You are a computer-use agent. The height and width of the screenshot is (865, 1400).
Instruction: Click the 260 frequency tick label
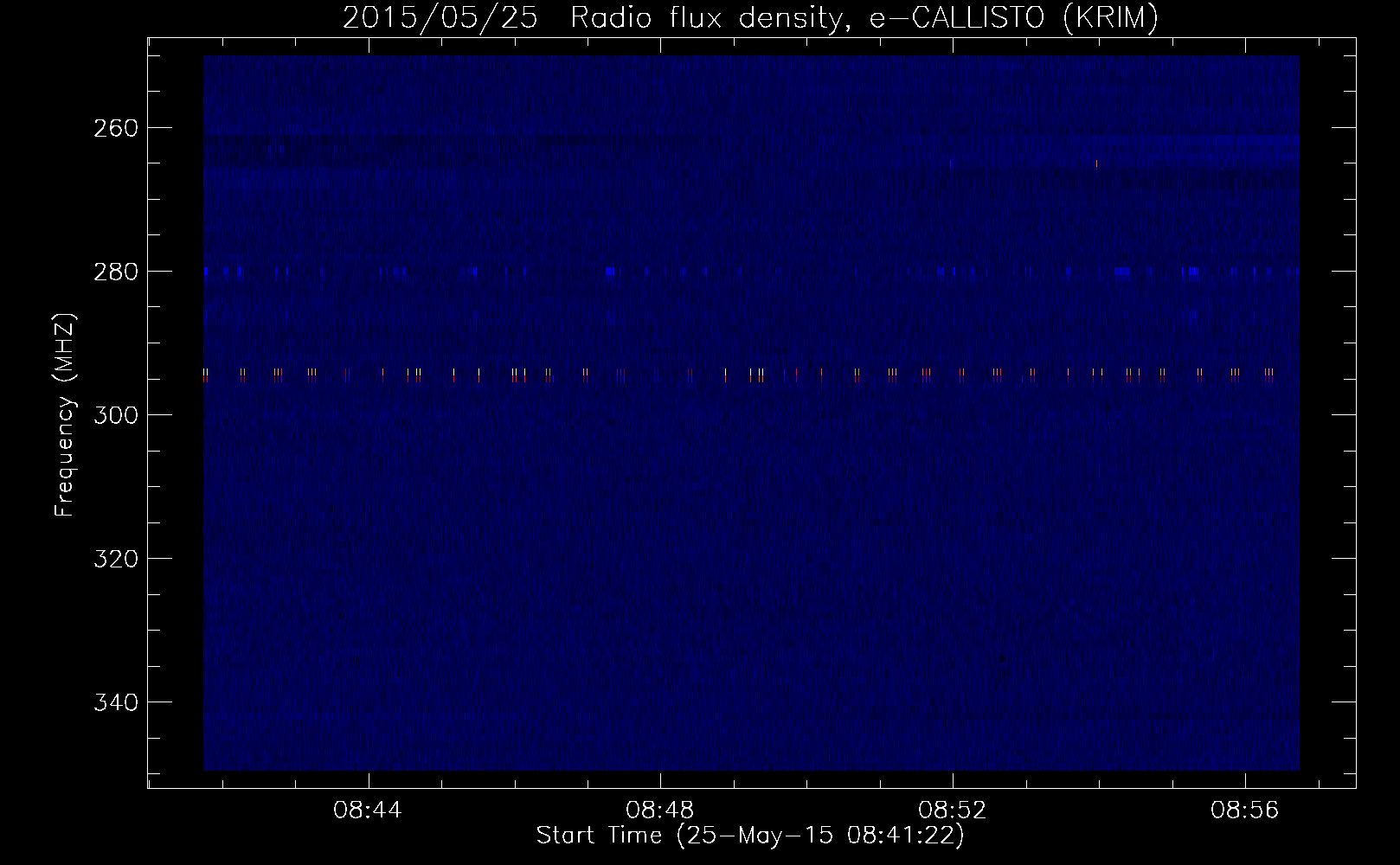click(x=115, y=128)
